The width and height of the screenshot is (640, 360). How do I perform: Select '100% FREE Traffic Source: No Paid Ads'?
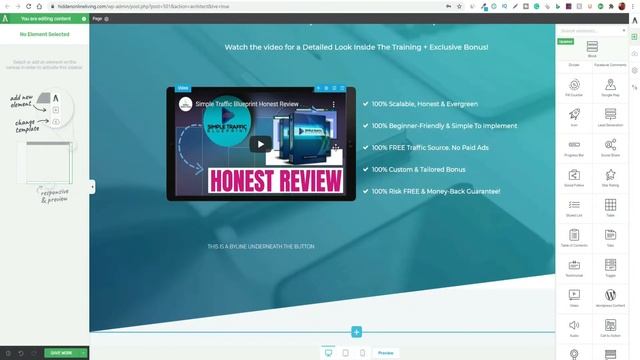[x=430, y=147]
